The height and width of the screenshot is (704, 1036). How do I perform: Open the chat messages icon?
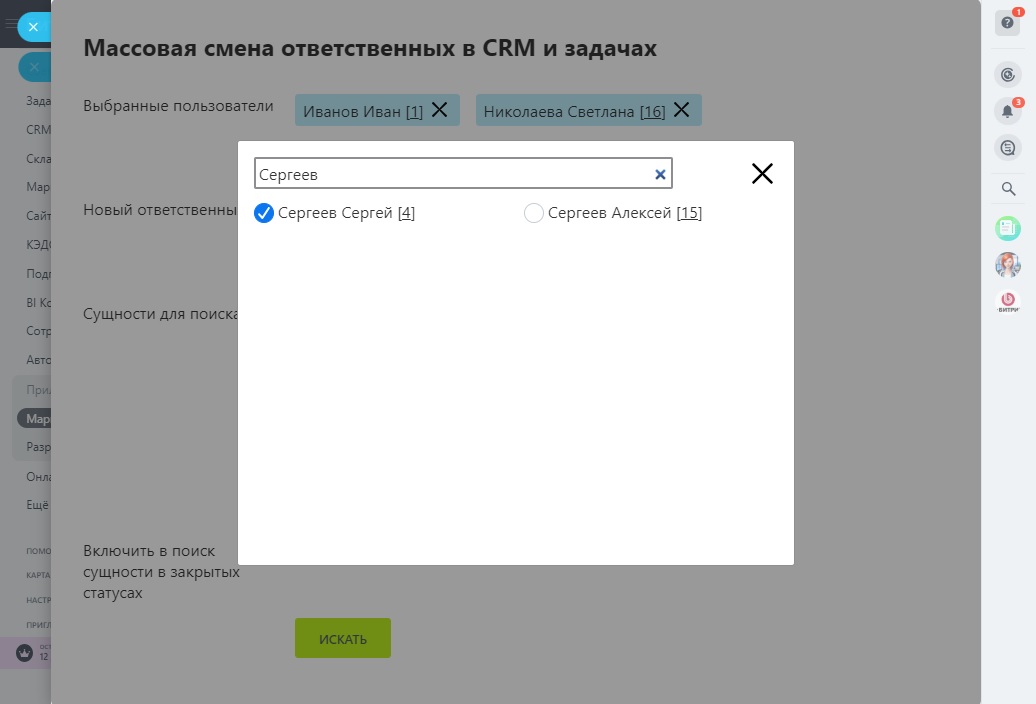(1007, 148)
